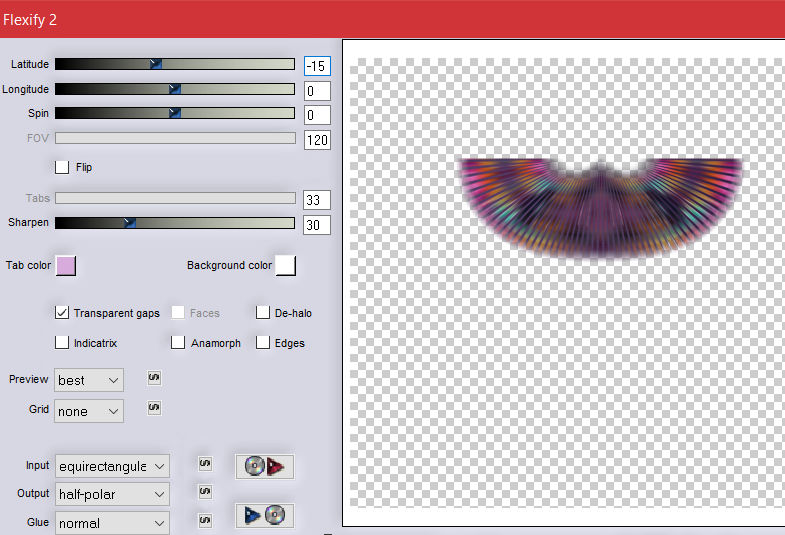
Task: Click the Latitude label
Action: [x=30, y=64]
